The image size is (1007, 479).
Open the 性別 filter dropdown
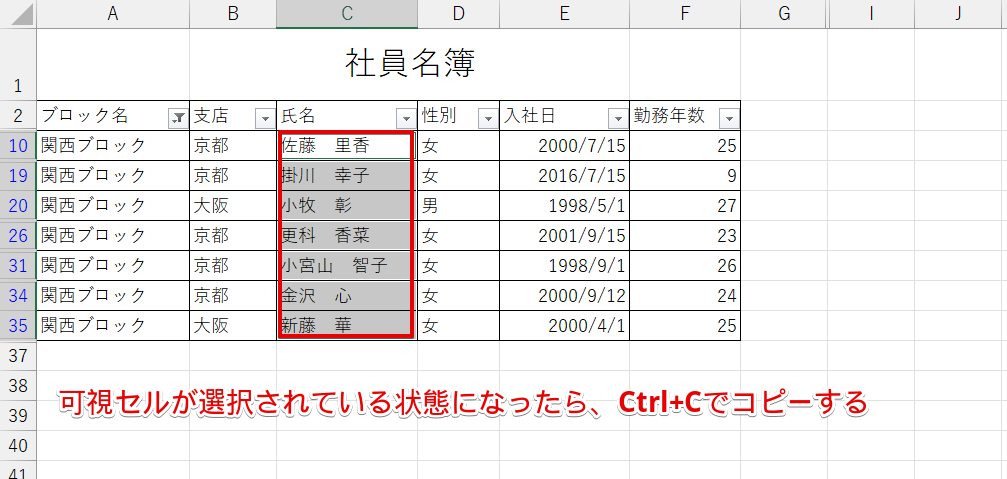pyautogui.click(x=488, y=118)
